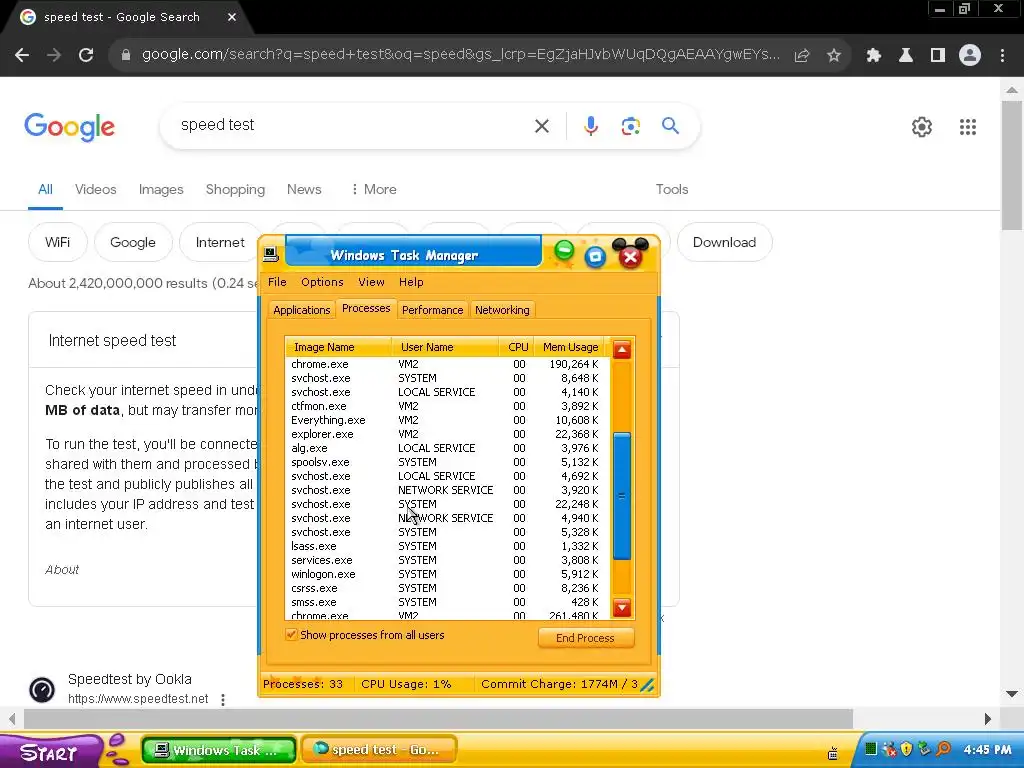Click the Chrome back arrow
The image size is (1024, 768).
[x=22, y=56]
